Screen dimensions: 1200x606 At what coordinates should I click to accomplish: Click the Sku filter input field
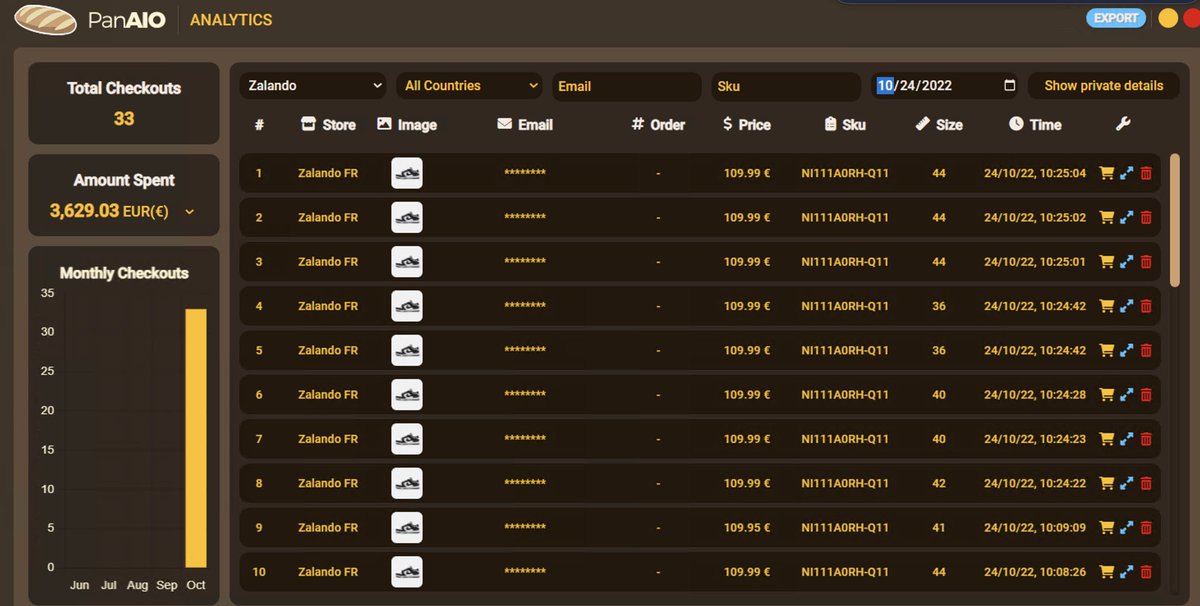coord(786,86)
